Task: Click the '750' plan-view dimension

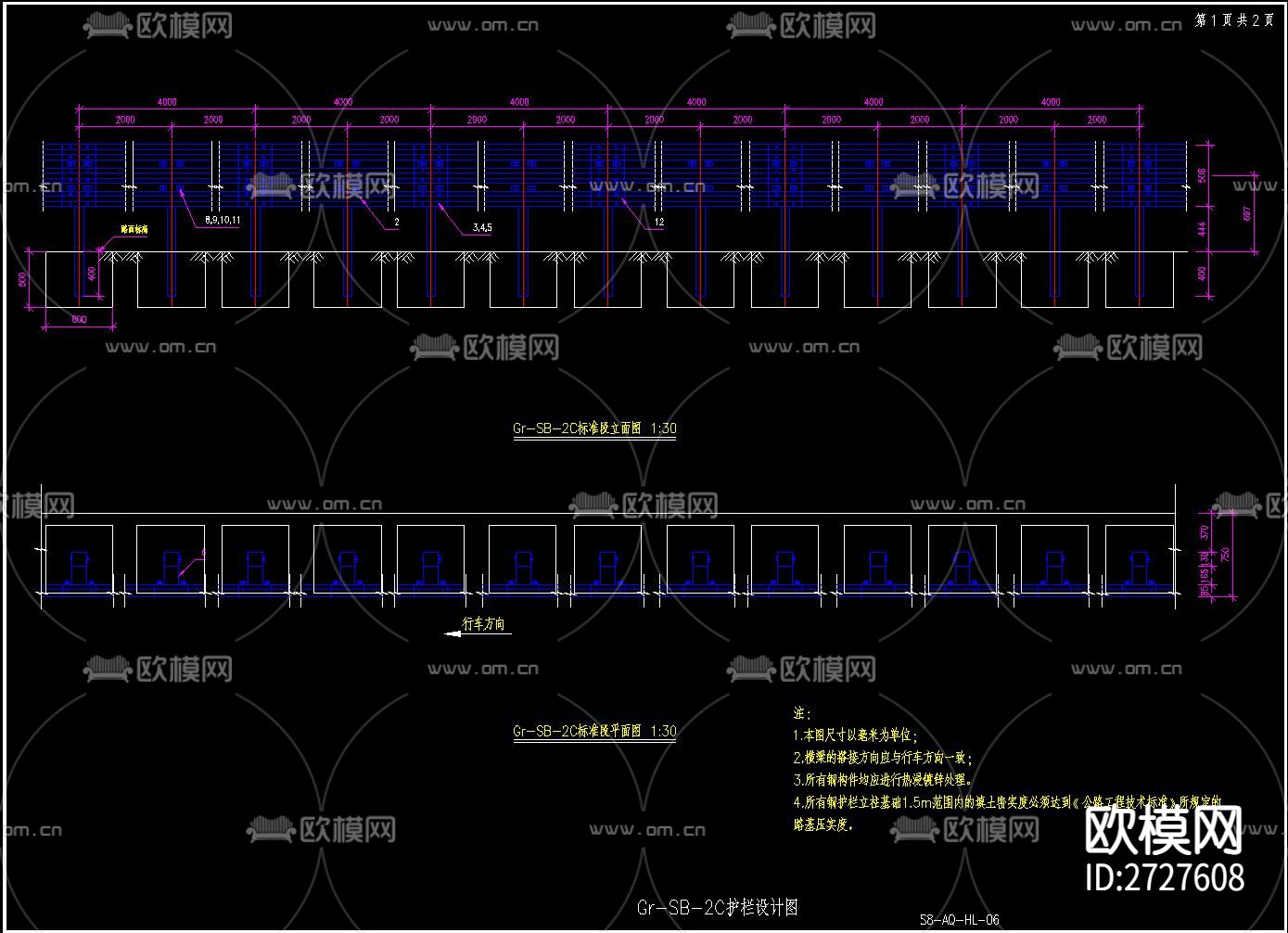Action: (x=1224, y=555)
